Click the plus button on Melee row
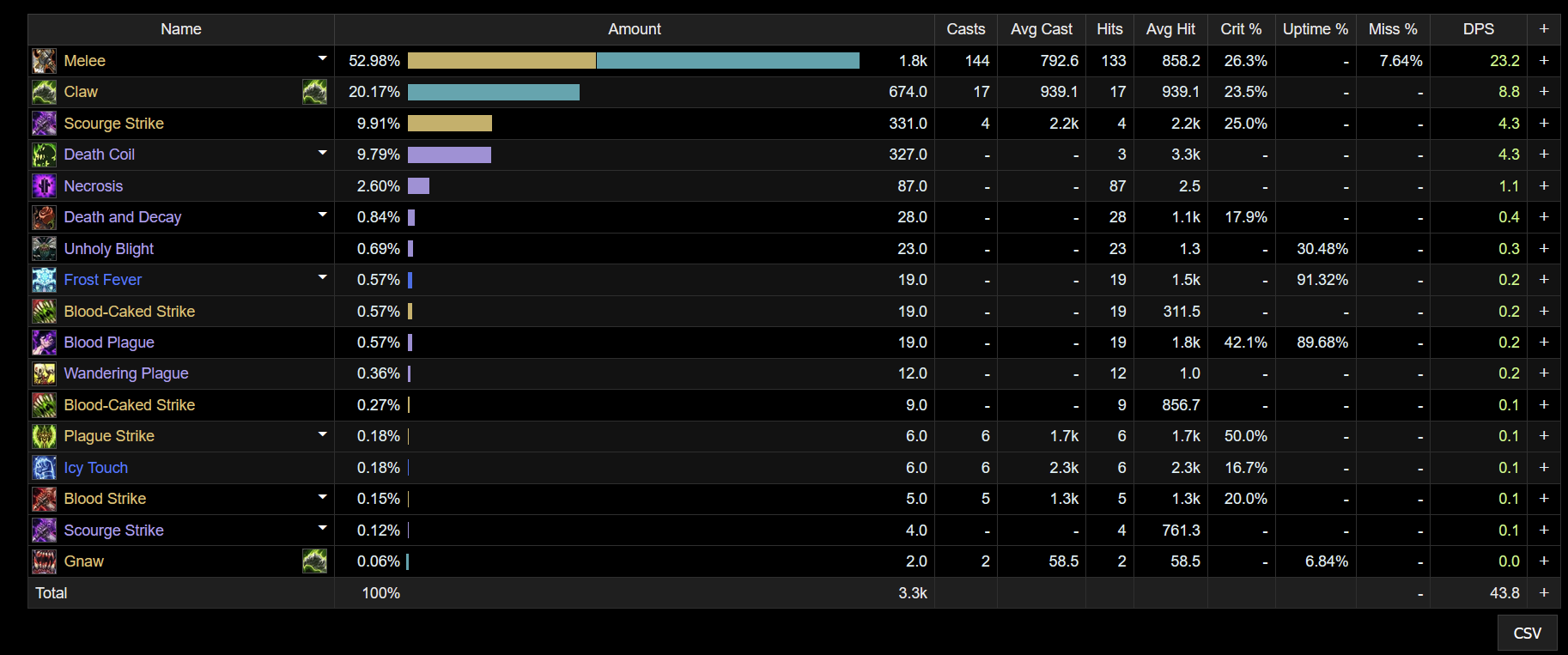This screenshot has width=1568, height=655. [x=1544, y=61]
